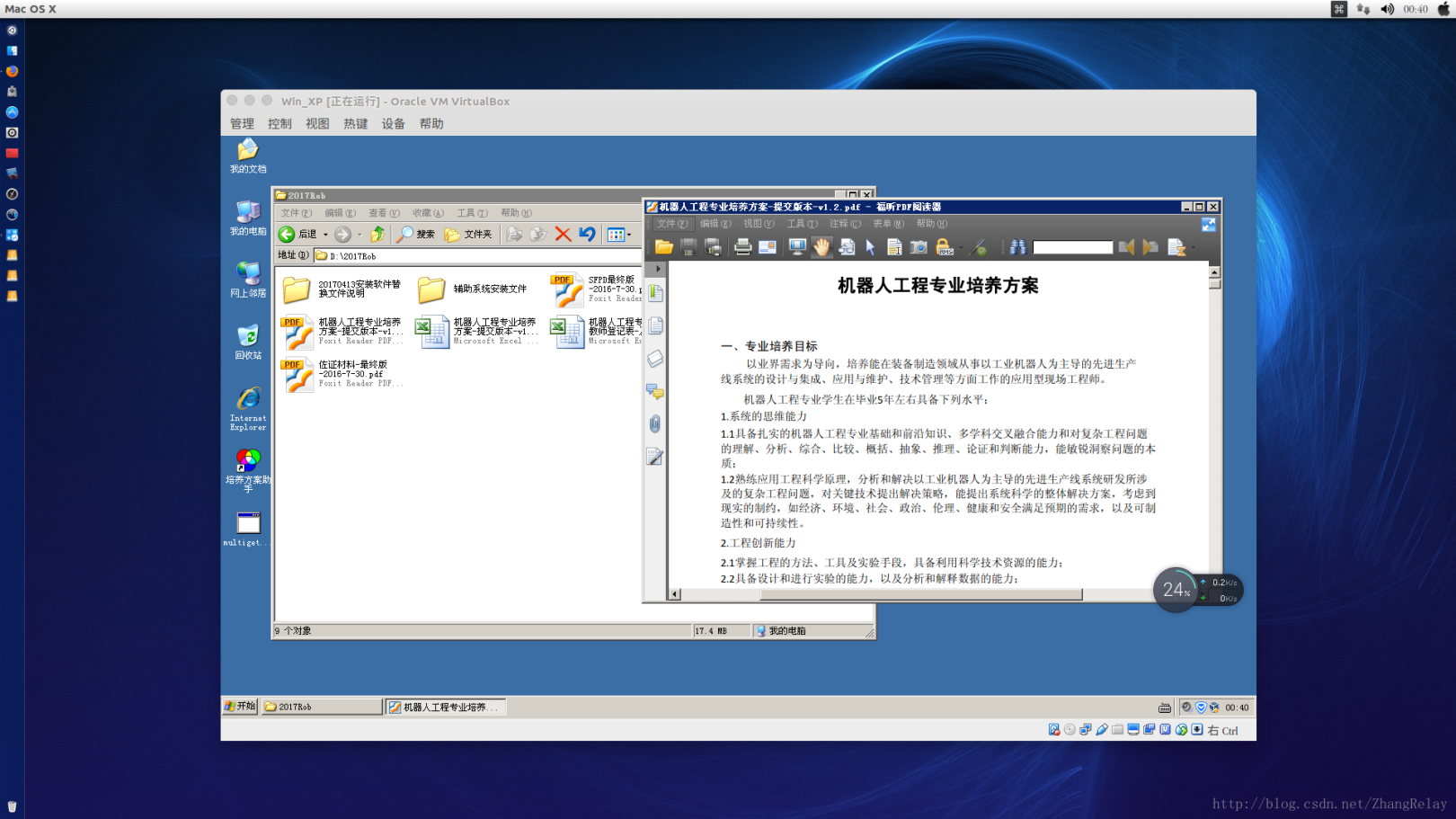Click the blue shield tray icon in XP
This screenshot has width=1456, height=819.
pyautogui.click(x=1201, y=708)
